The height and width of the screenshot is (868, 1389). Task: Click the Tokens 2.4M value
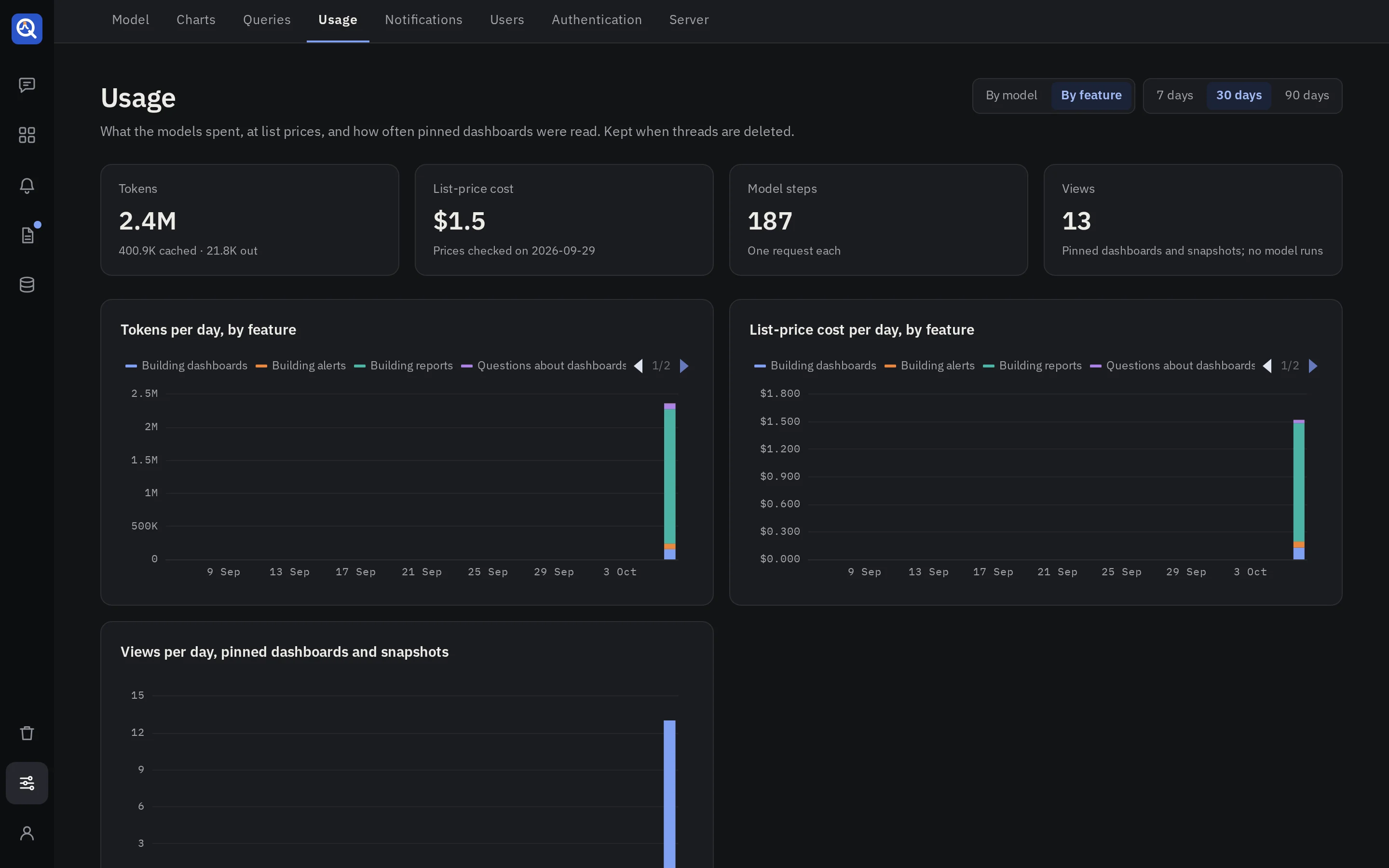click(148, 221)
